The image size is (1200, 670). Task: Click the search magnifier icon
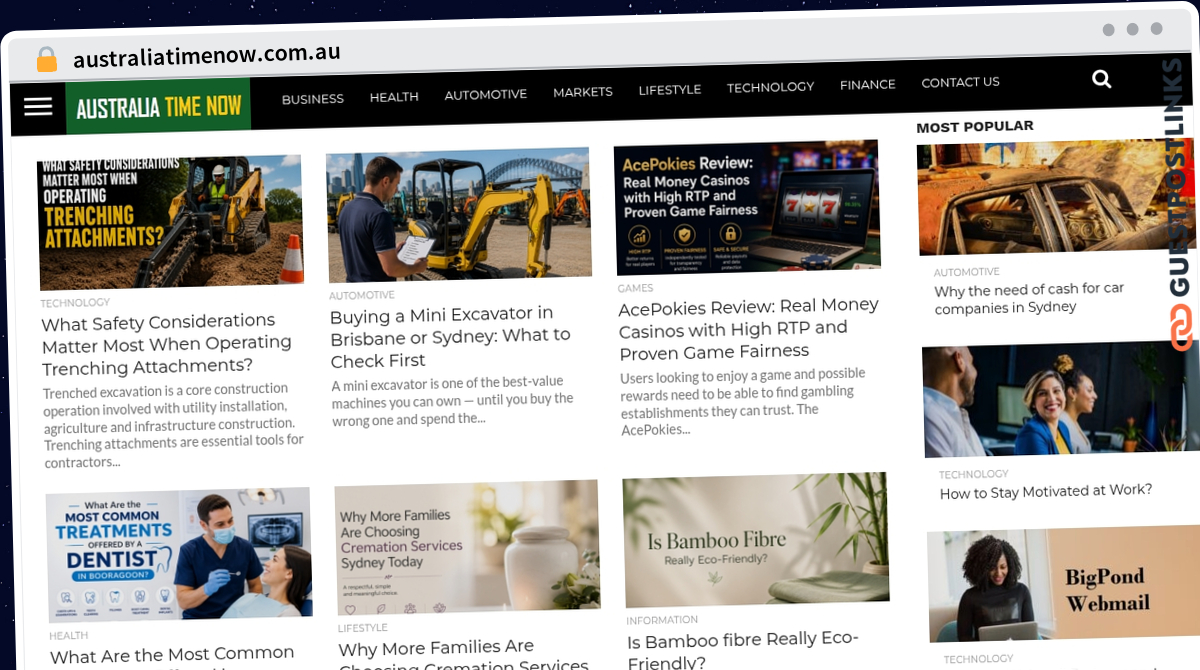pos(1102,79)
